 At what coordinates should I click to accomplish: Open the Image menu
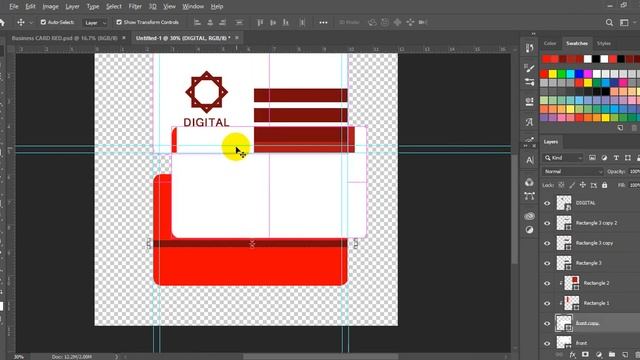[x=51, y=7]
